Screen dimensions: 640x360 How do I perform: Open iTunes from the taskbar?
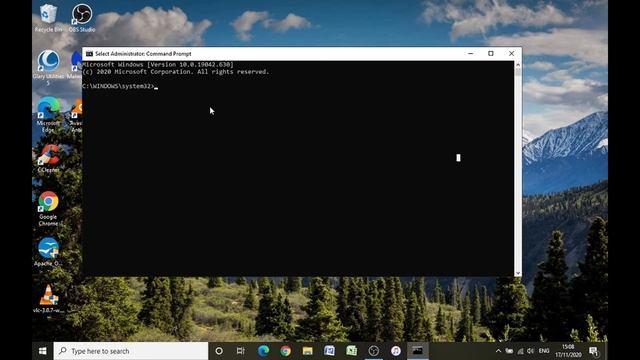[x=396, y=351]
